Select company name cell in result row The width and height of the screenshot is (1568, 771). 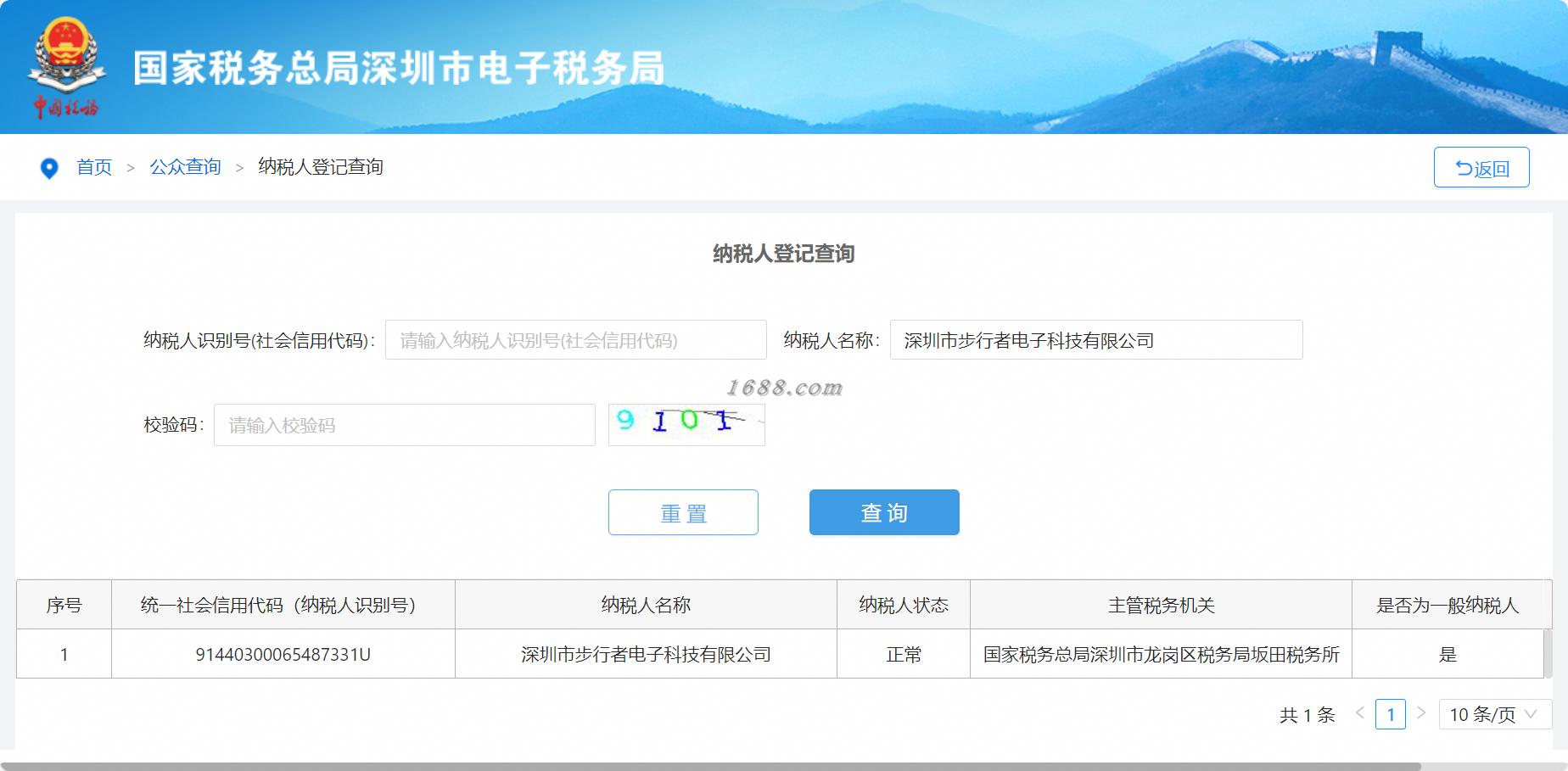tap(646, 654)
